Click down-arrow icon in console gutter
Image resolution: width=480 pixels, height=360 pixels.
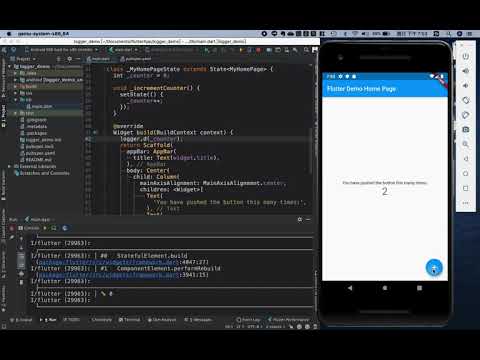point(21,248)
